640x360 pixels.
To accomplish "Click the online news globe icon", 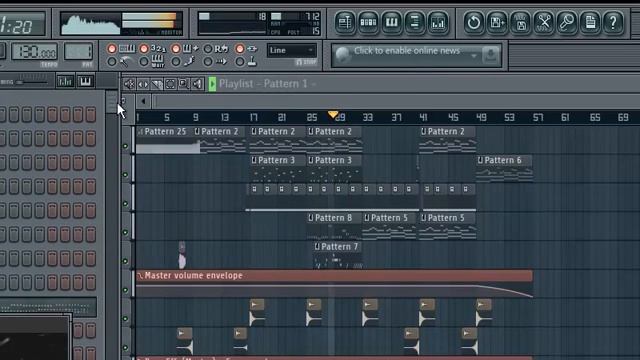I will coord(342,55).
